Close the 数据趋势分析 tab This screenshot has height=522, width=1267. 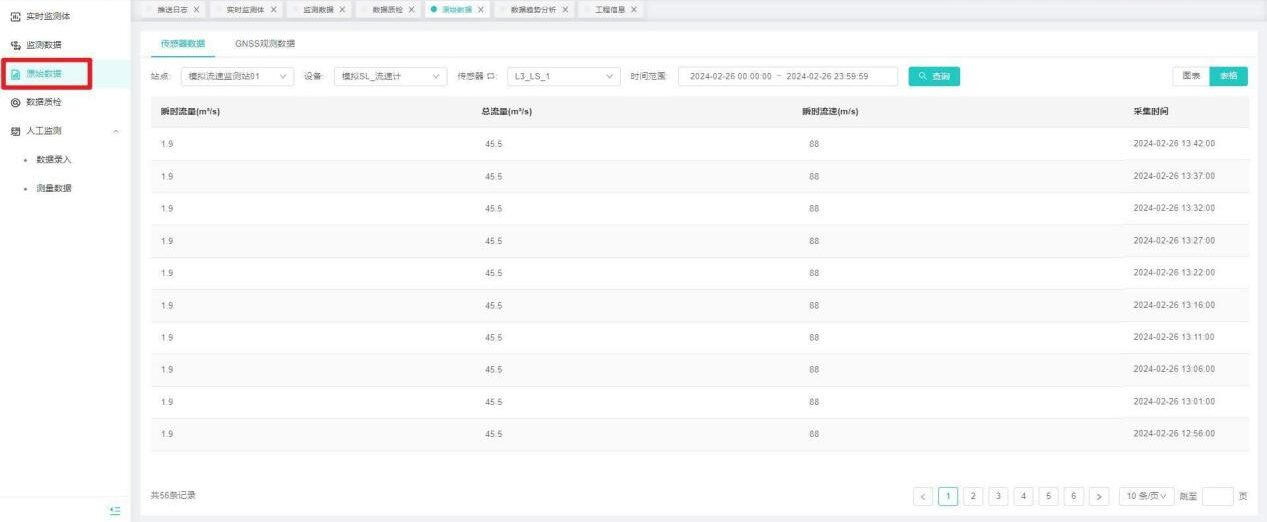(x=565, y=10)
